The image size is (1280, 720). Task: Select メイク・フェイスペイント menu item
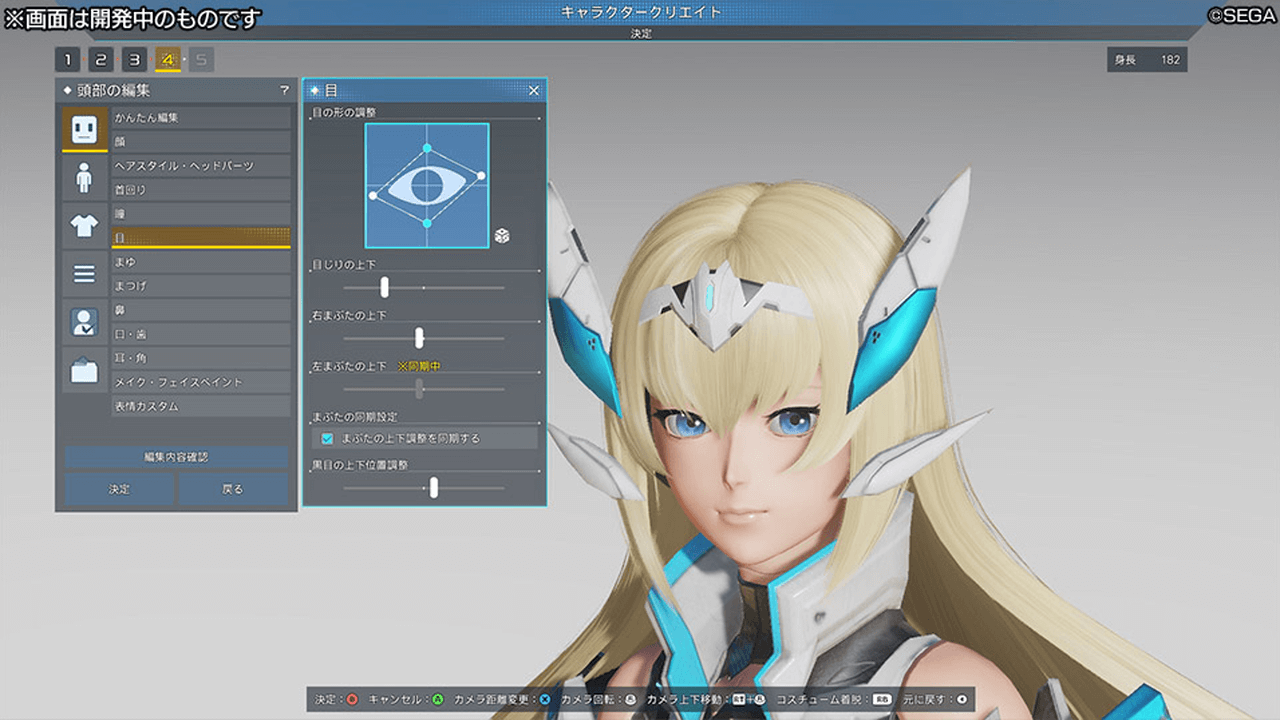tap(200, 382)
